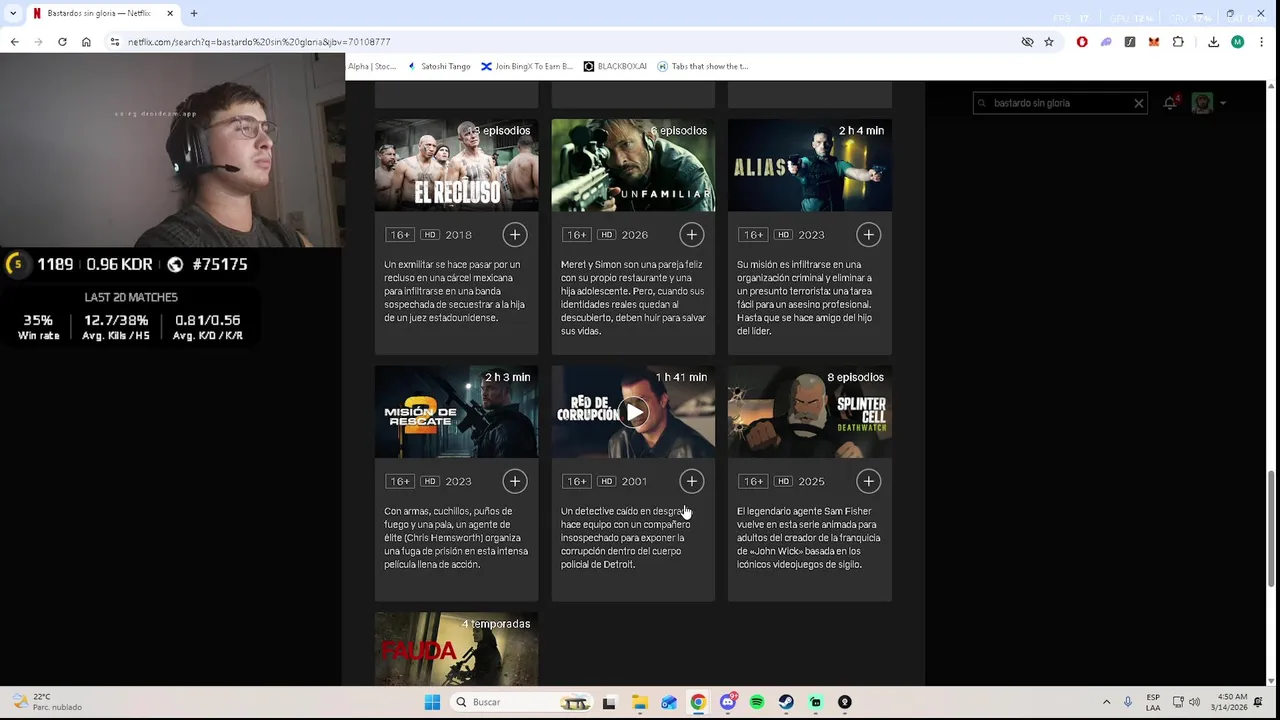The width and height of the screenshot is (1280, 720).
Task: Open tab search dropdown arrow
Action: 13,13
